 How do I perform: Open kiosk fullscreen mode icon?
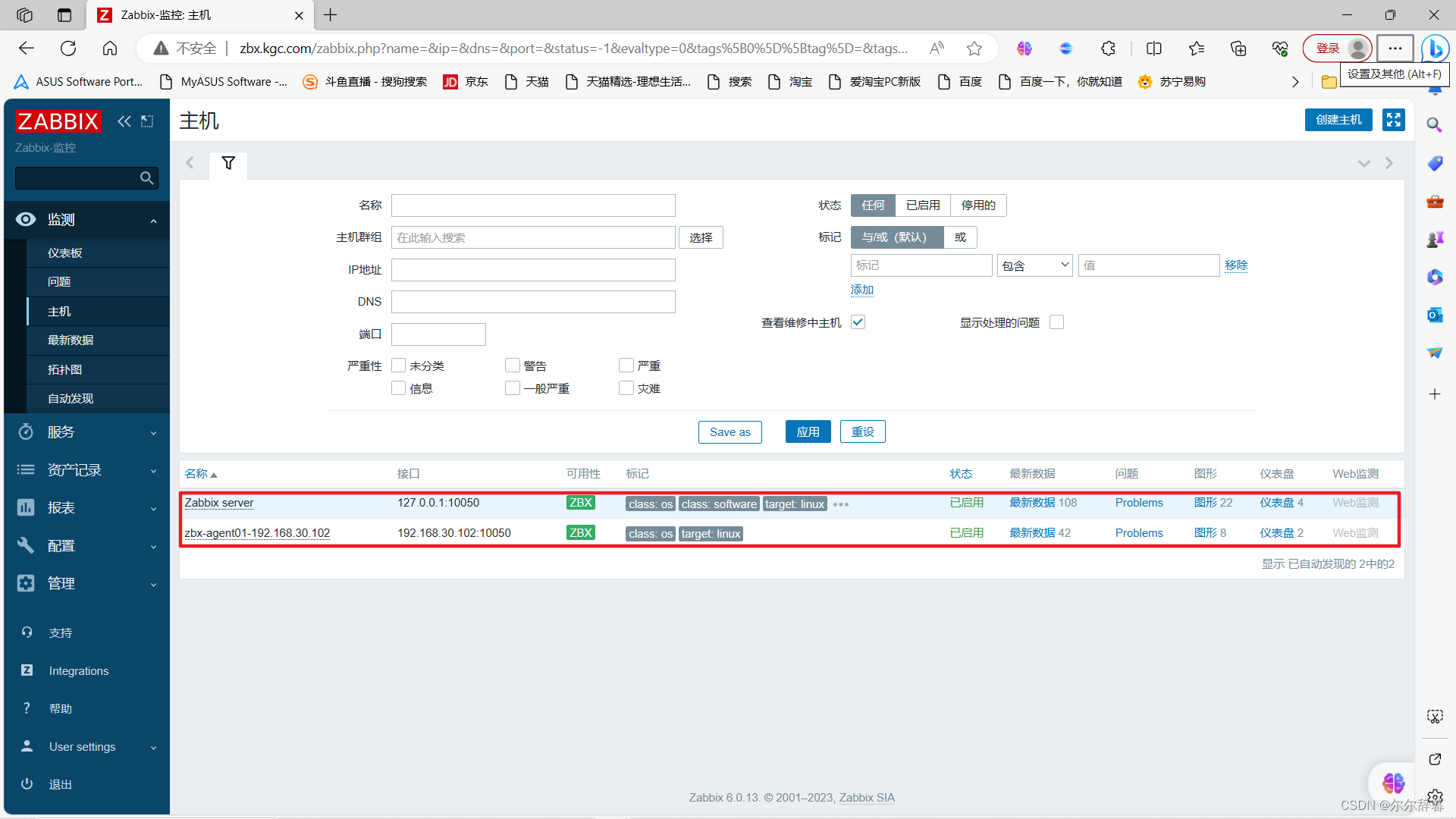1393,120
